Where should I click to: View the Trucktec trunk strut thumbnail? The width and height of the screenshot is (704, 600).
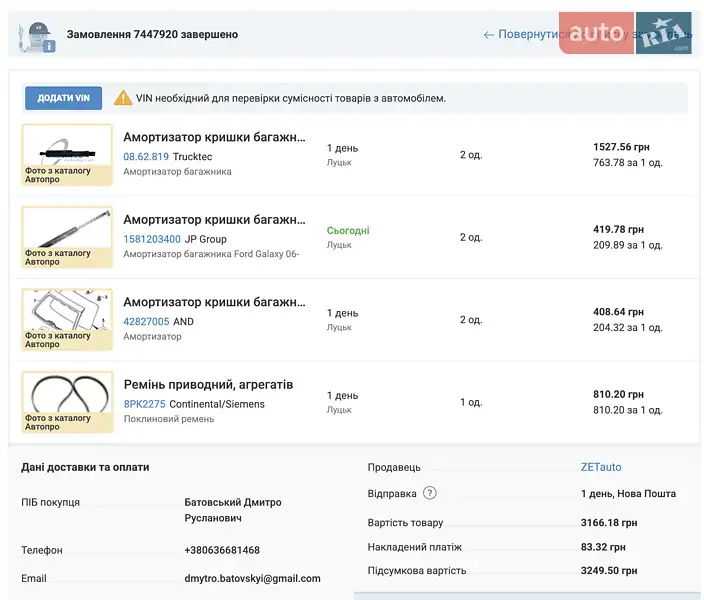[x=67, y=154]
